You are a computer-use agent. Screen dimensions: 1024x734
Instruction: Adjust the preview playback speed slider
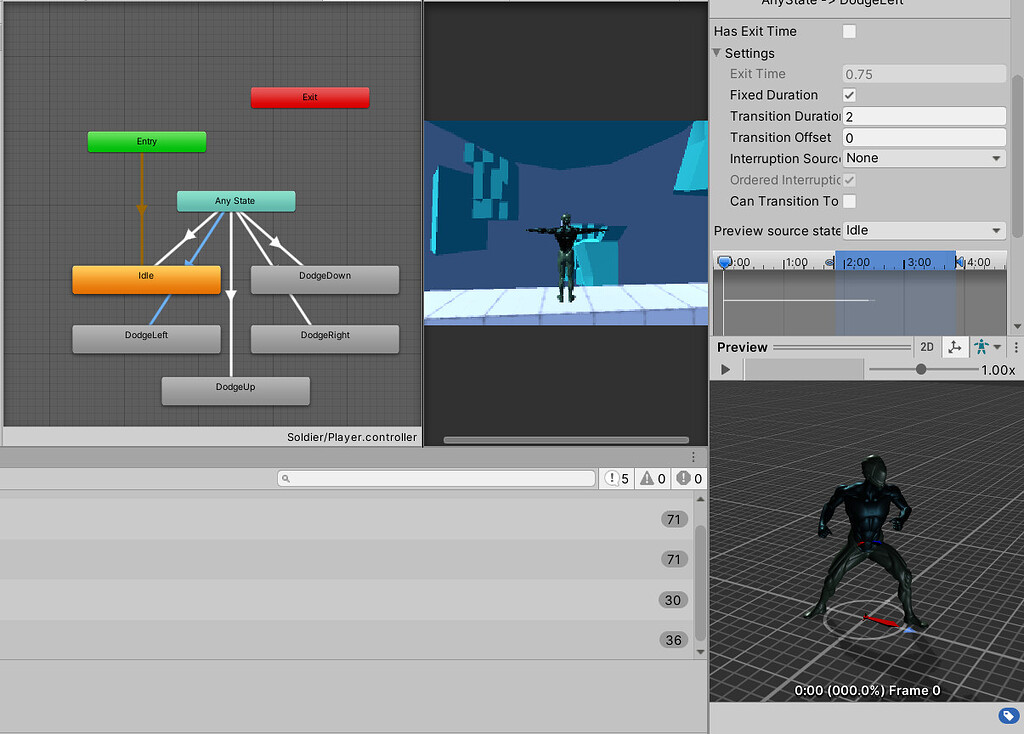(921, 369)
